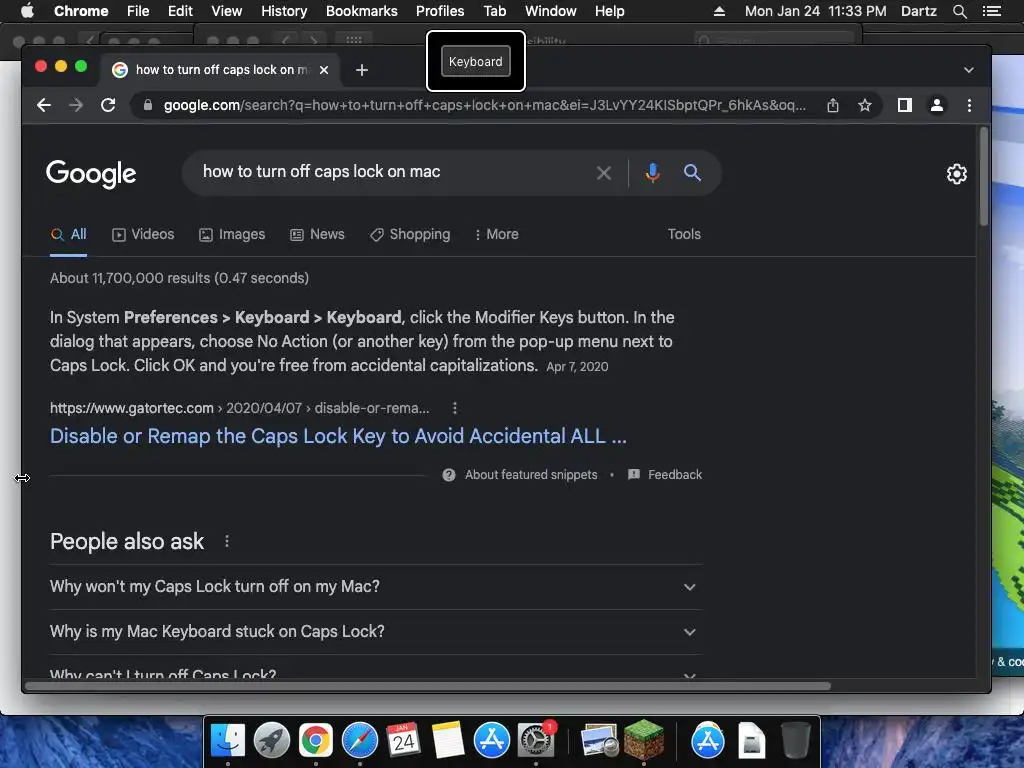Open Calendar showing 24 in Dock
The height and width of the screenshot is (768, 1024).
tap(404, 741)
